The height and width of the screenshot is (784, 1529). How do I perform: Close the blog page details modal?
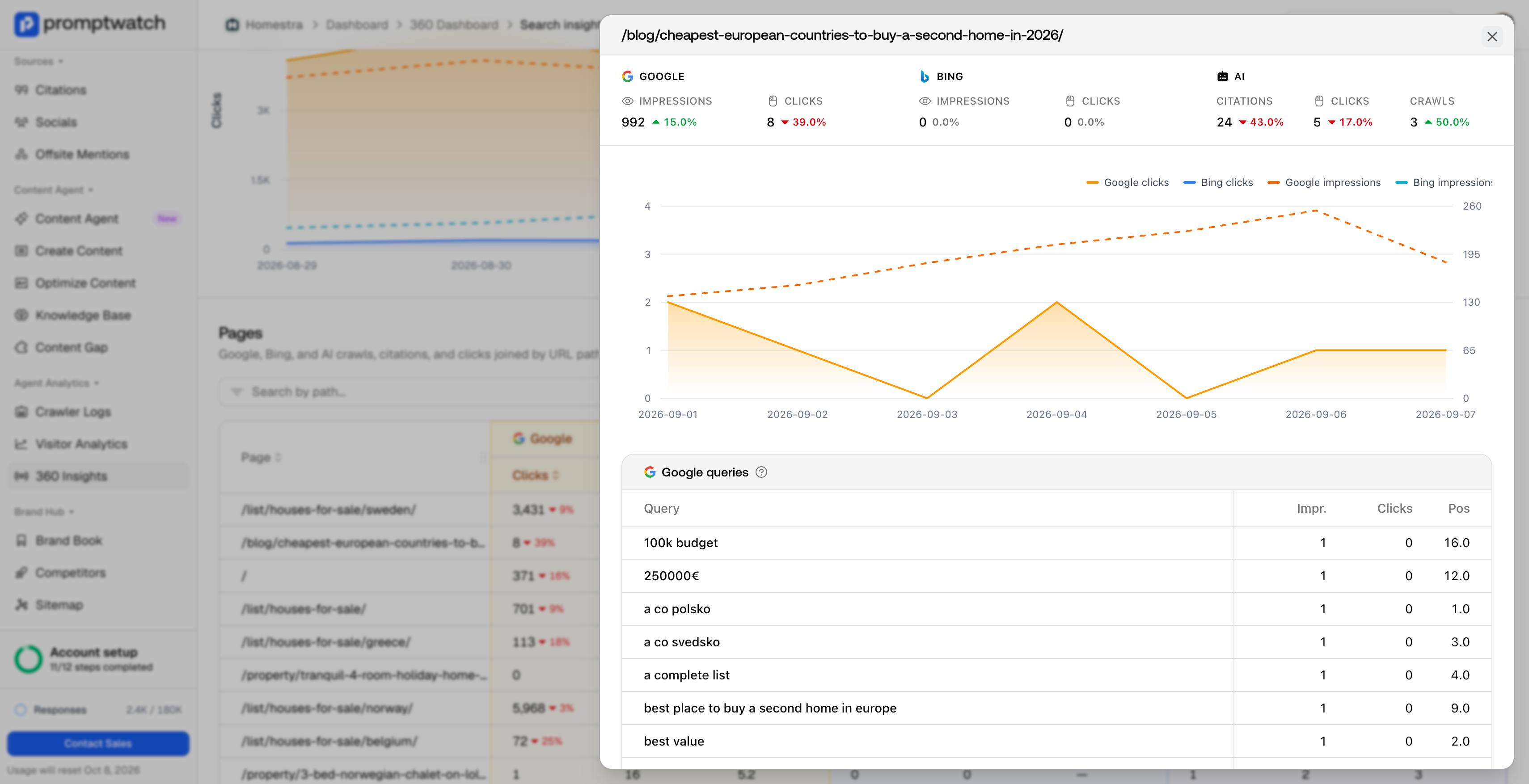(x=1491, y=37)
